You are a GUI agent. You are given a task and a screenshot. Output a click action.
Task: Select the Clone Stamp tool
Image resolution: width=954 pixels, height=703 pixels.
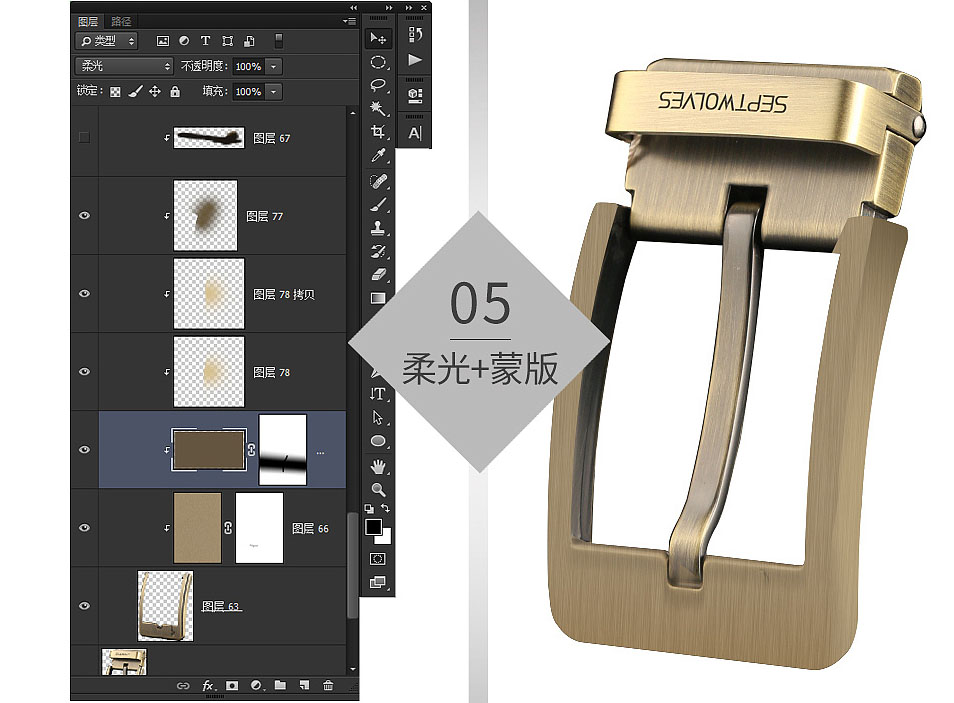click(378, 228)
